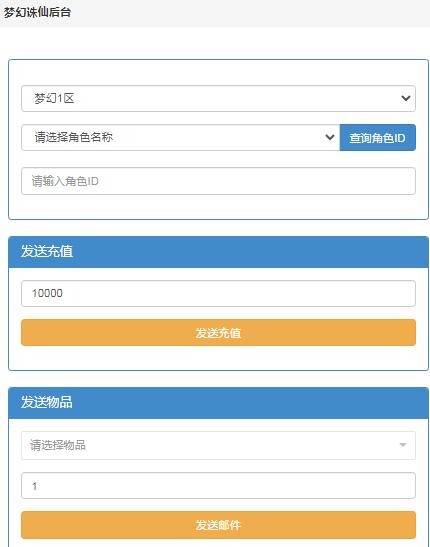Click the small caret on 请选择物品 selector
This screenshot has height=547, width=430.
point(403,445)
